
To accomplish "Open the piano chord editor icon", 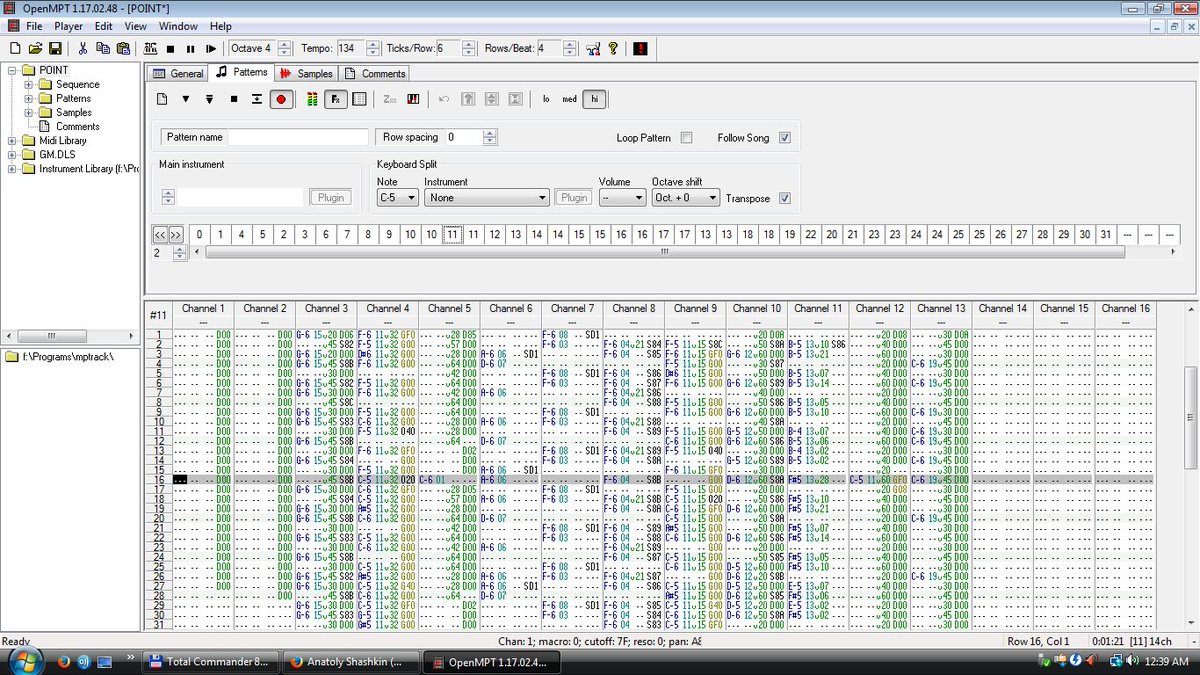I will (414, 99).
